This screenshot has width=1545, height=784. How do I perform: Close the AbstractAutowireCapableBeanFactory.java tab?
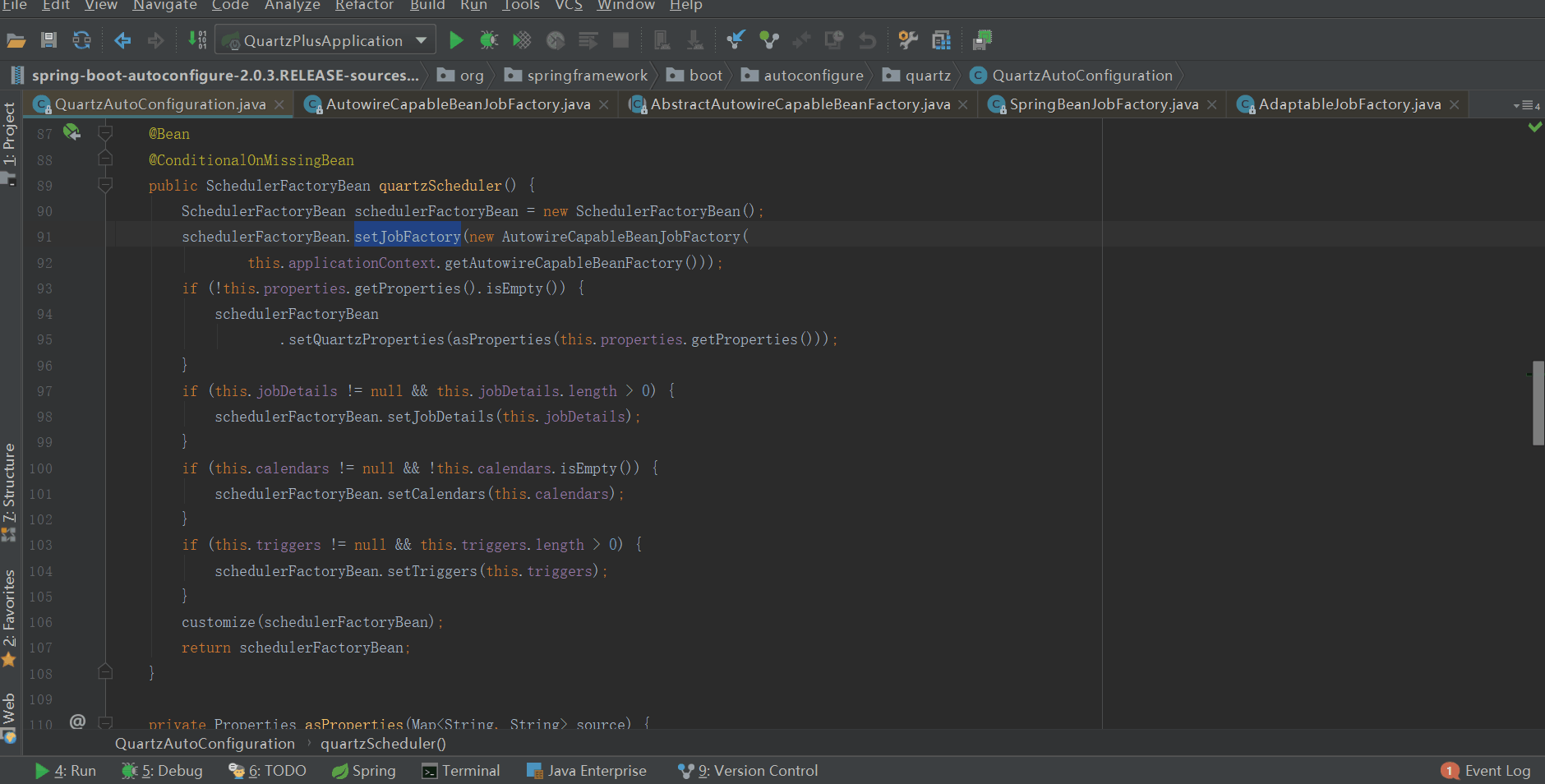[x=963, y=104]
